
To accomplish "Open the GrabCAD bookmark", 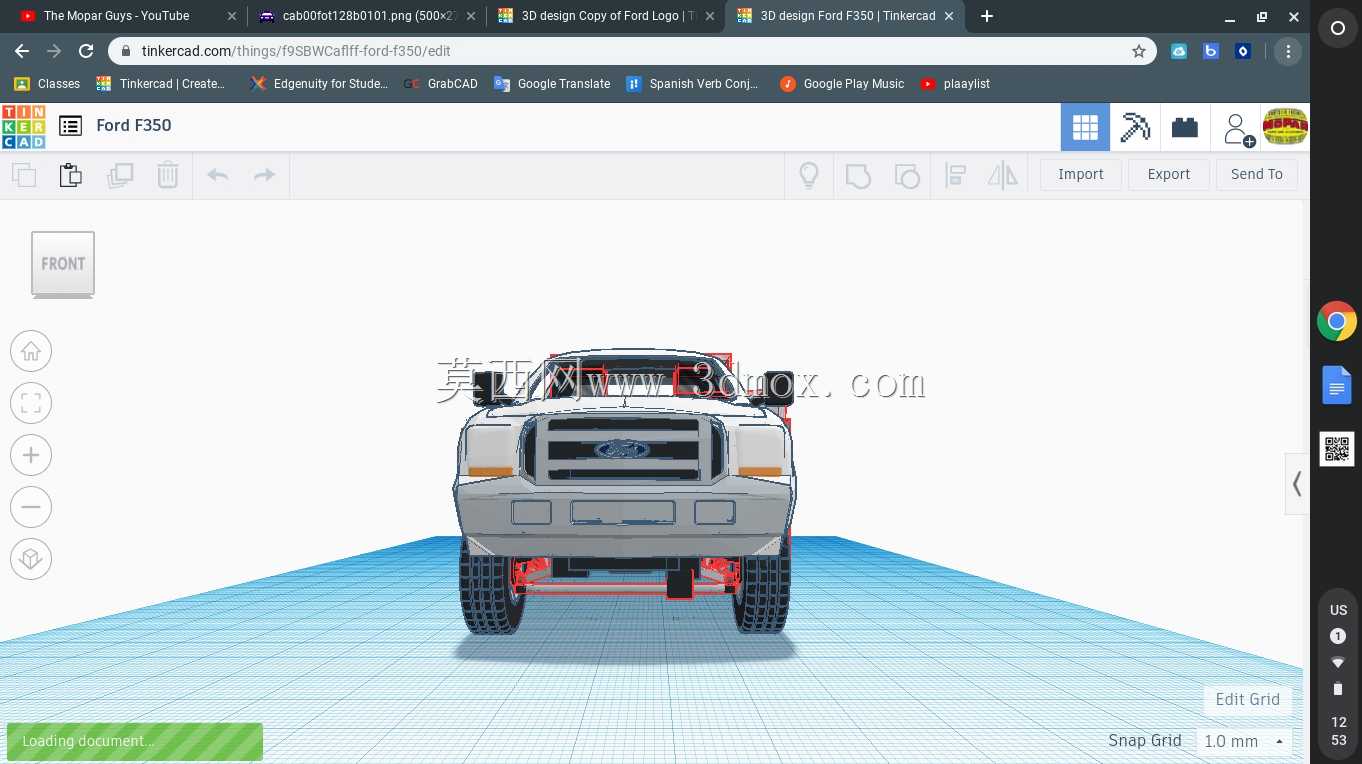I will tap(441, 84).
